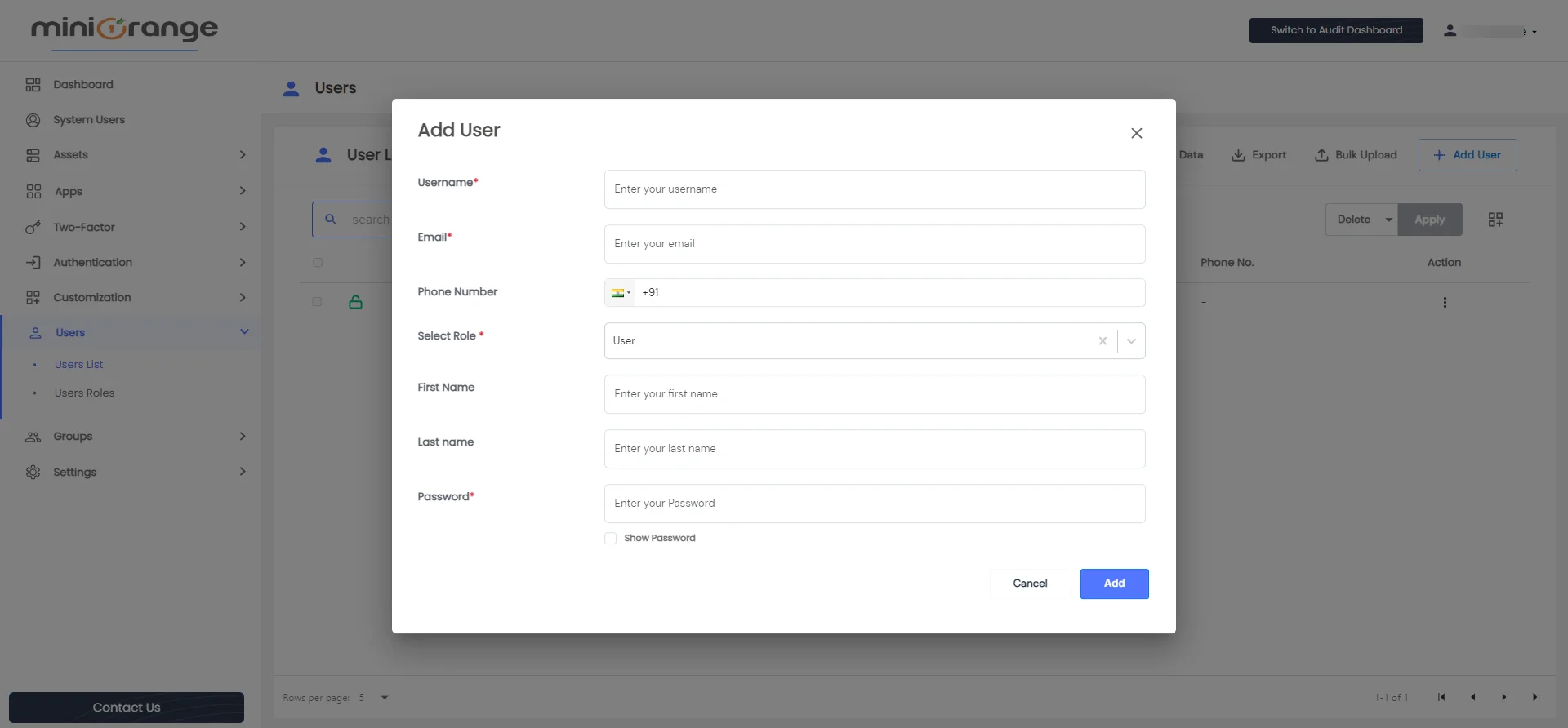Screen dimensions: 1568x728
Task: Click the green lock status icon
Action: tap(355, 302)
